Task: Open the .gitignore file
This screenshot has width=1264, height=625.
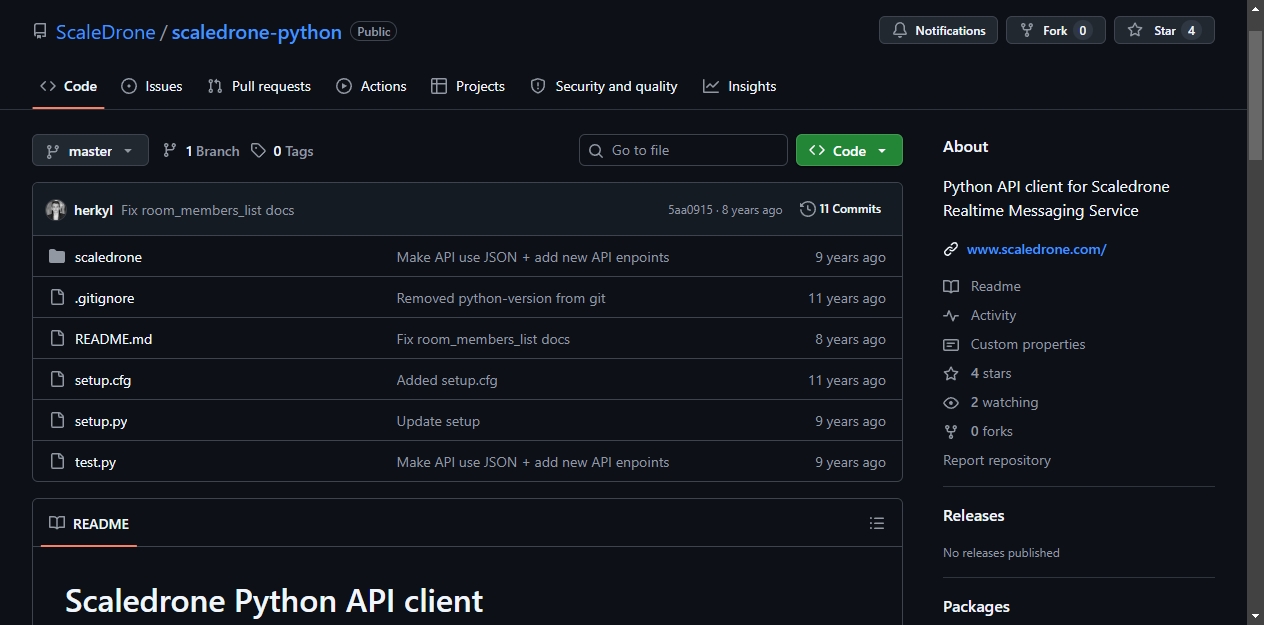Action: [x=104, y=298]
